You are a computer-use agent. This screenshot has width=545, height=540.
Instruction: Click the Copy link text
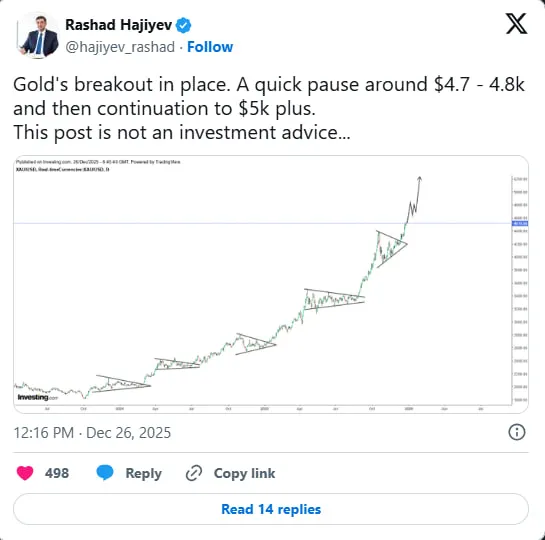244,473
